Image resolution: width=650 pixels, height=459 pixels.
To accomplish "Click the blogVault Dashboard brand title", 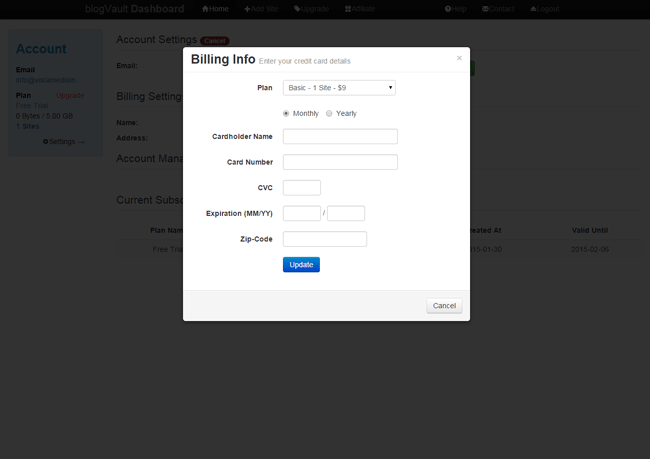I will click(135, 9).
